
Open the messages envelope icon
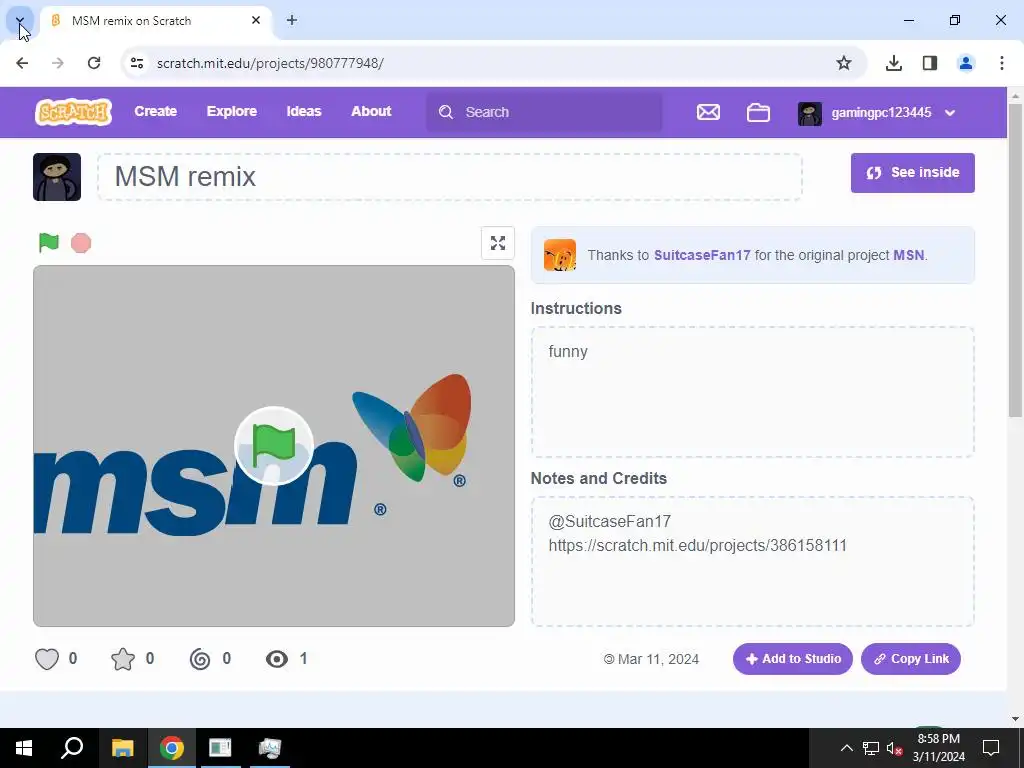708,112
